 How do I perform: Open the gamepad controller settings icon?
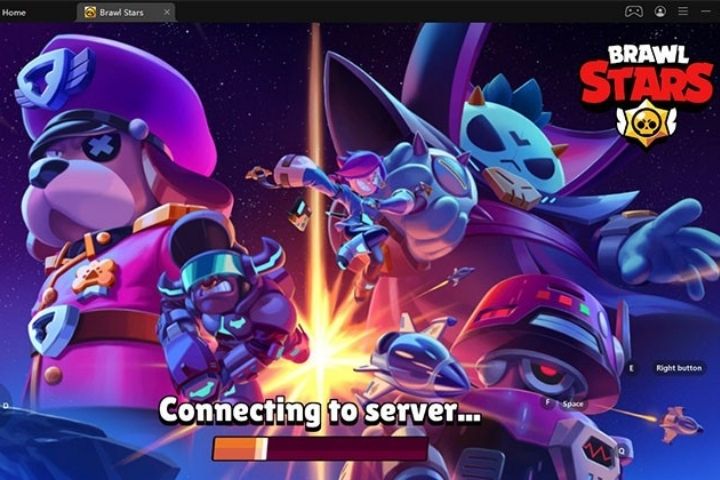tap(634, 11)
